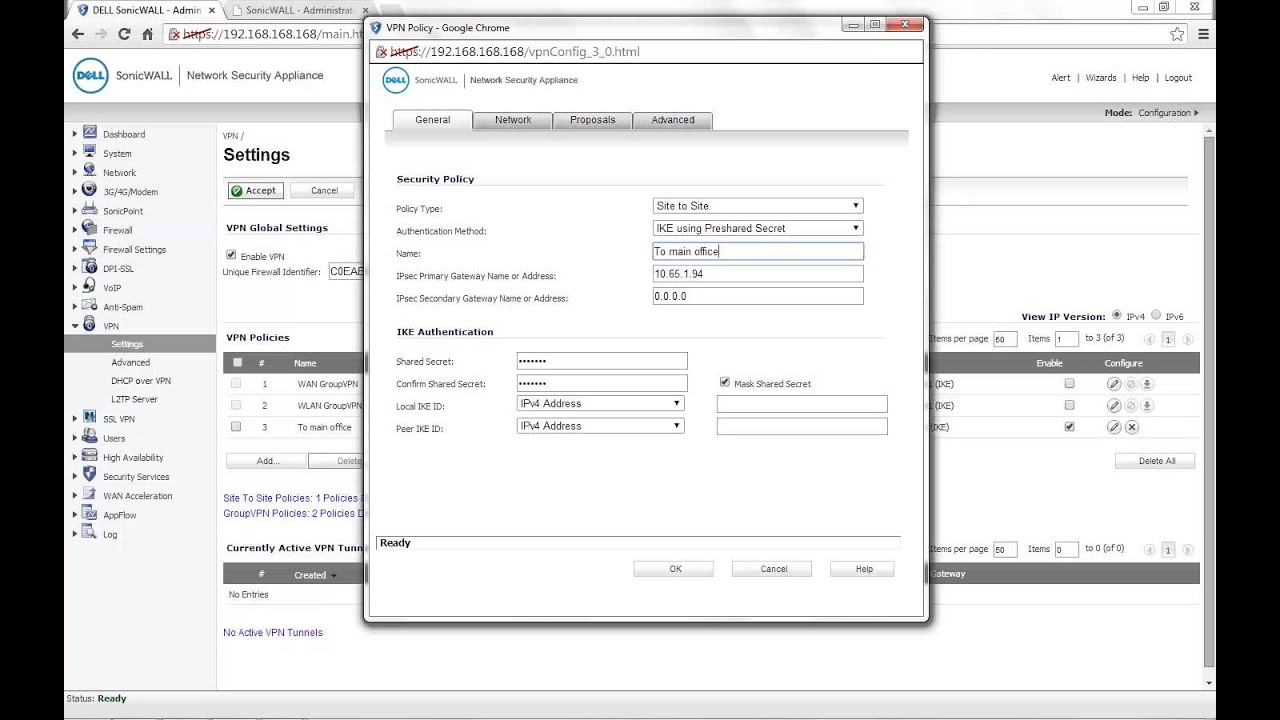Click the Firewall Settings icon
This screenshot has width=1280, height=720.
[90, 248]
